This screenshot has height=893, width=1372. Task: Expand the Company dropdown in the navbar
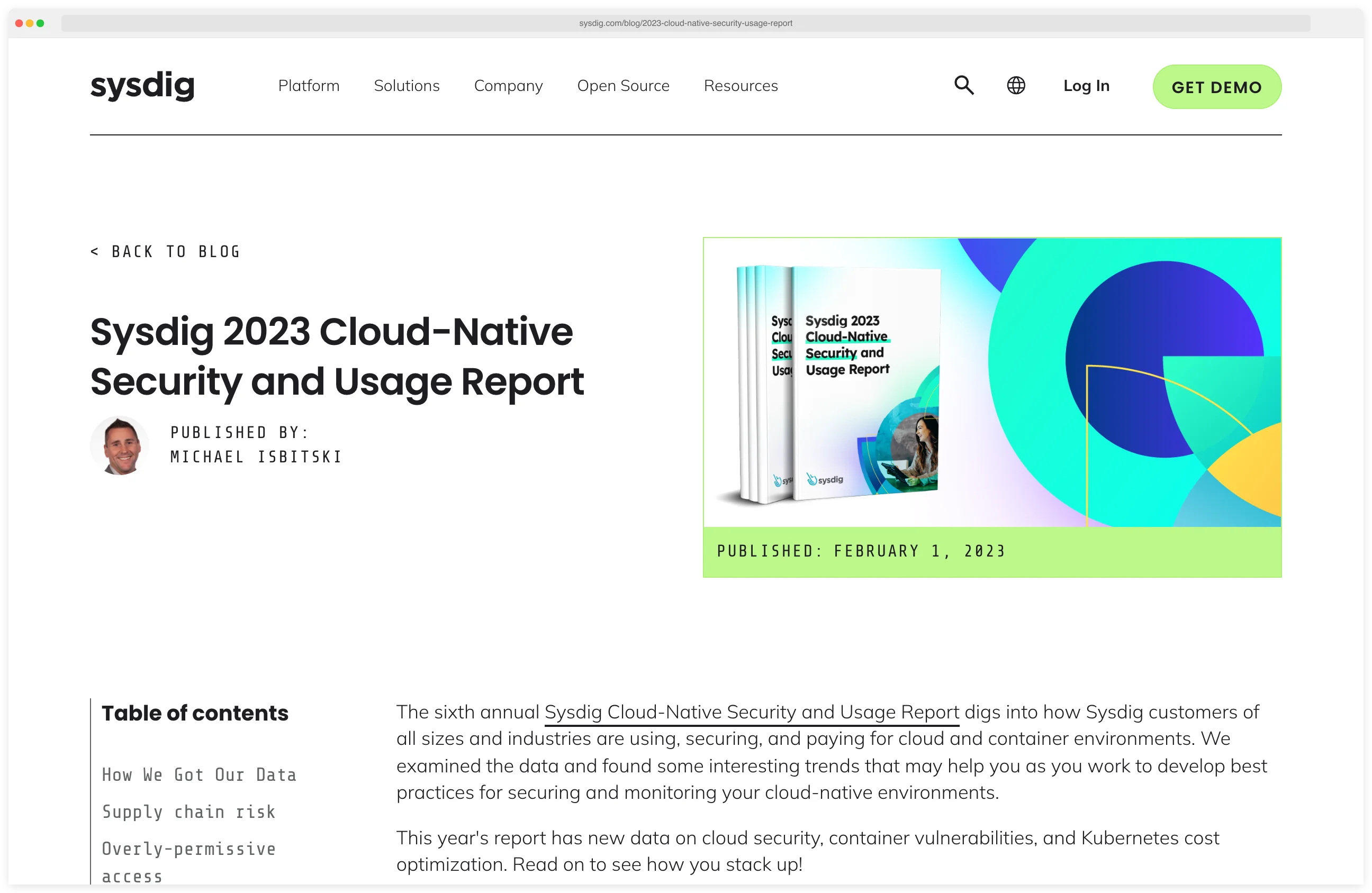point(508,85)
